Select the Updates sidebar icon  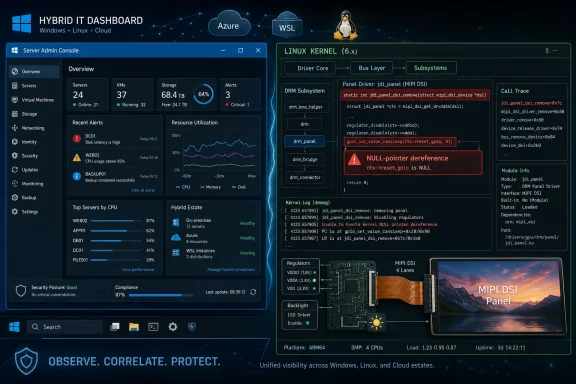pyautogui.click(x=15, y=170)
